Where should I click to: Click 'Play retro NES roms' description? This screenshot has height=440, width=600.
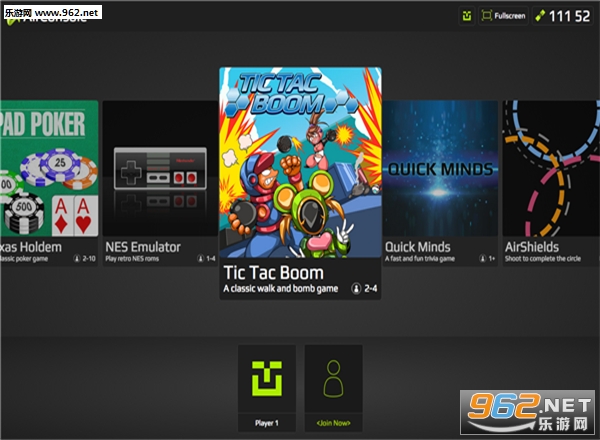click(x=132, y=259)
